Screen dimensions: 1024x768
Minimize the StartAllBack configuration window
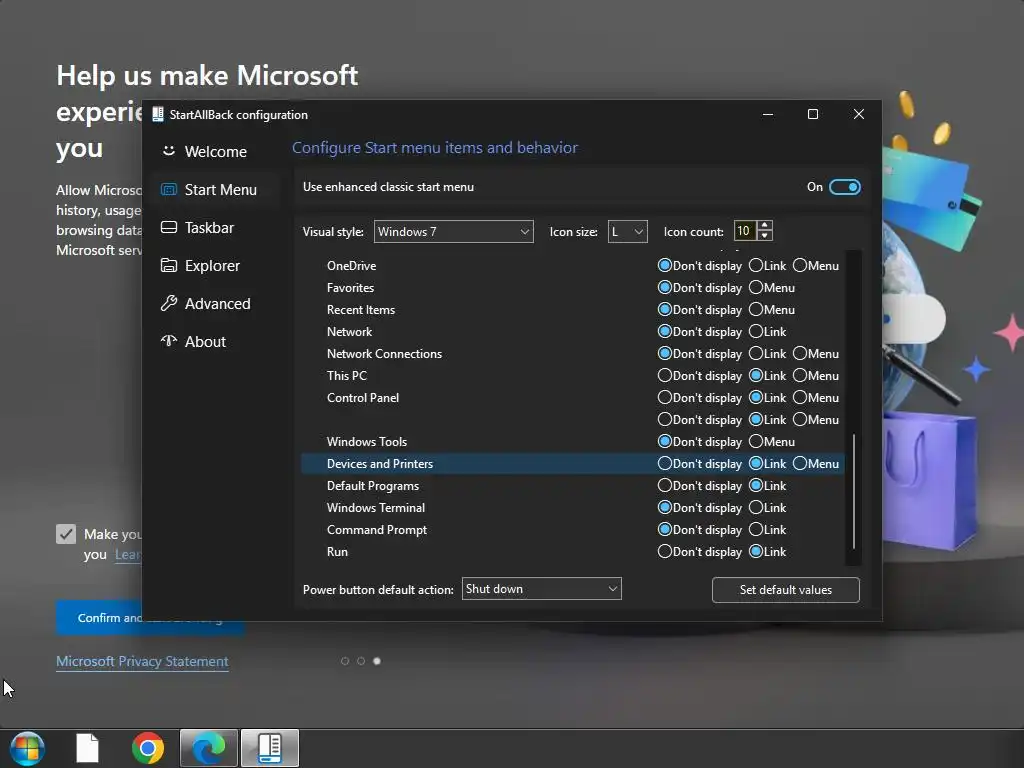pyautogui.click(x=768, y=114)
